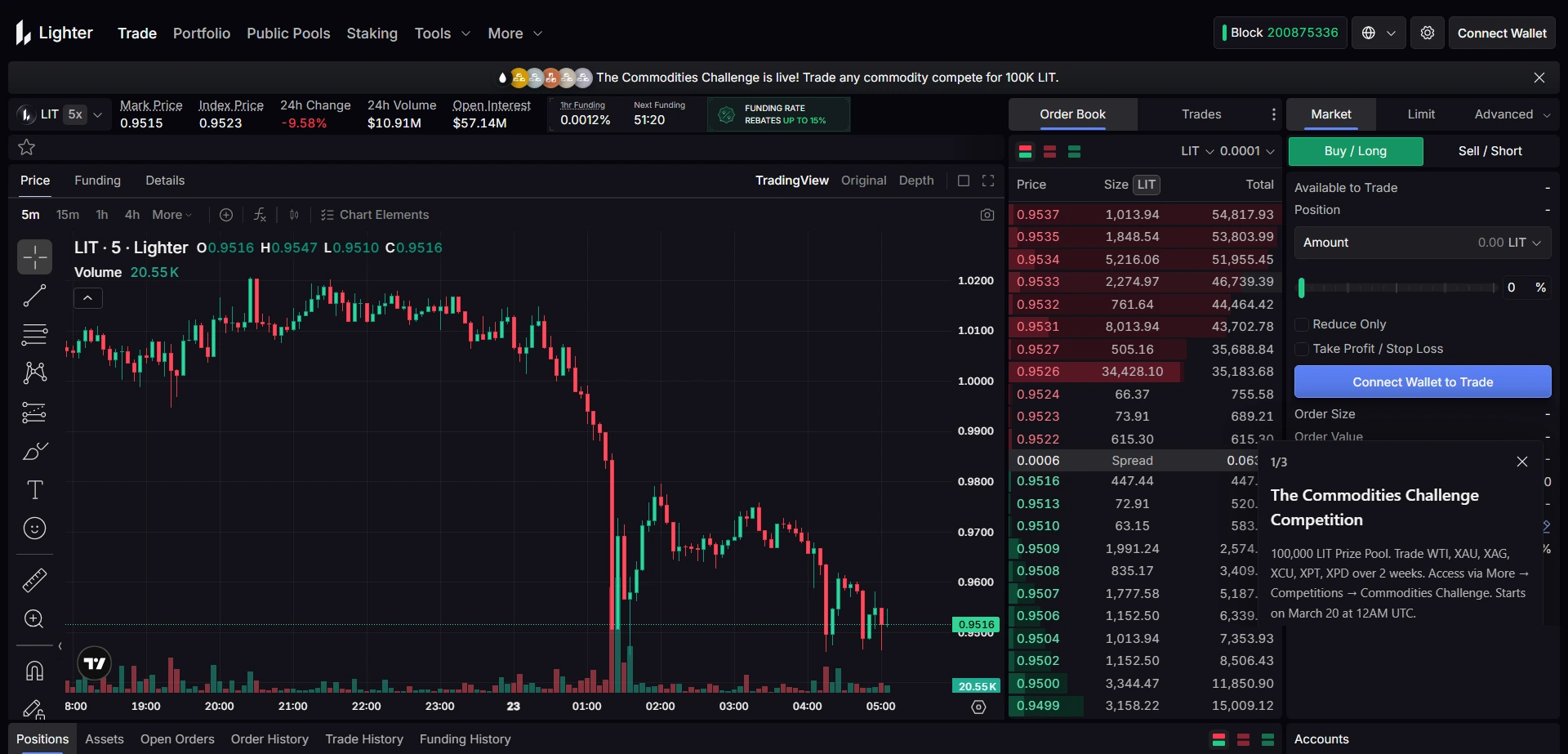The image size is (1568, 754).
Task: Select the brush drawing tool
Action: click(x=34, y=452)
